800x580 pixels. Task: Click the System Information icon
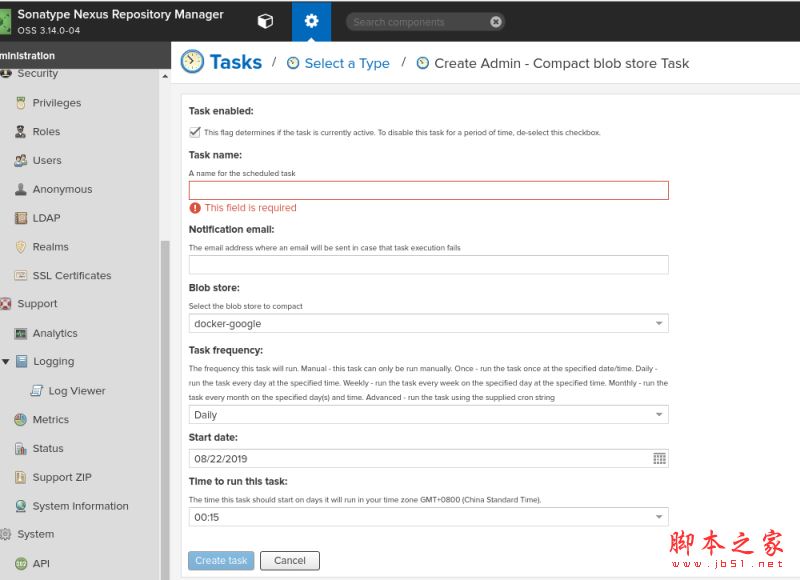[x=21, y=506]
